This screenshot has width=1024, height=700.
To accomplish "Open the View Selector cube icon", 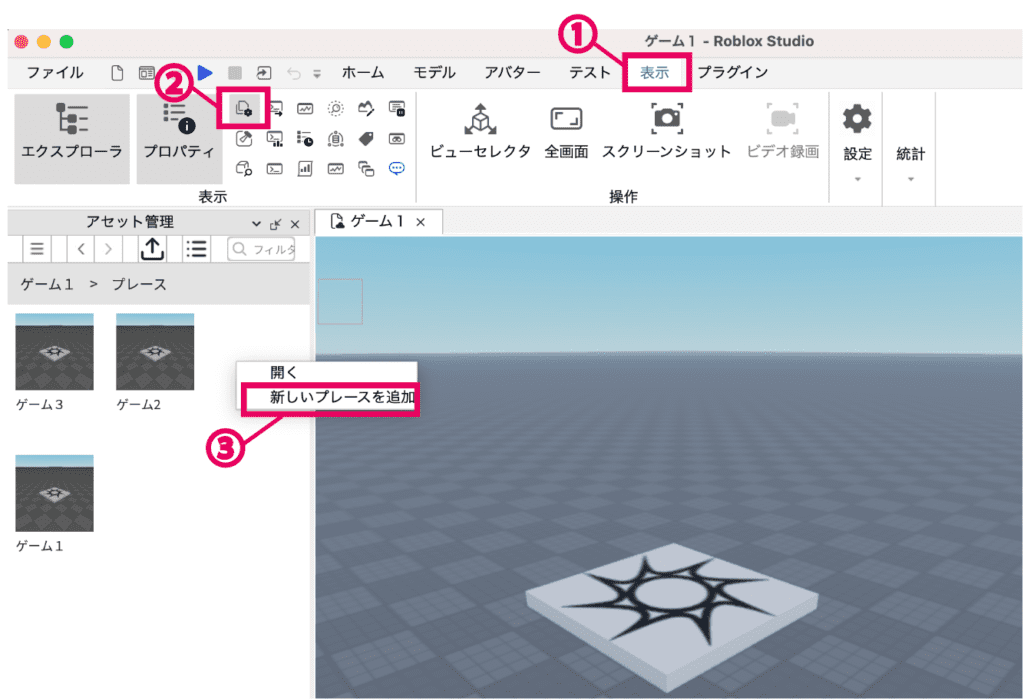I will [480, 120].
